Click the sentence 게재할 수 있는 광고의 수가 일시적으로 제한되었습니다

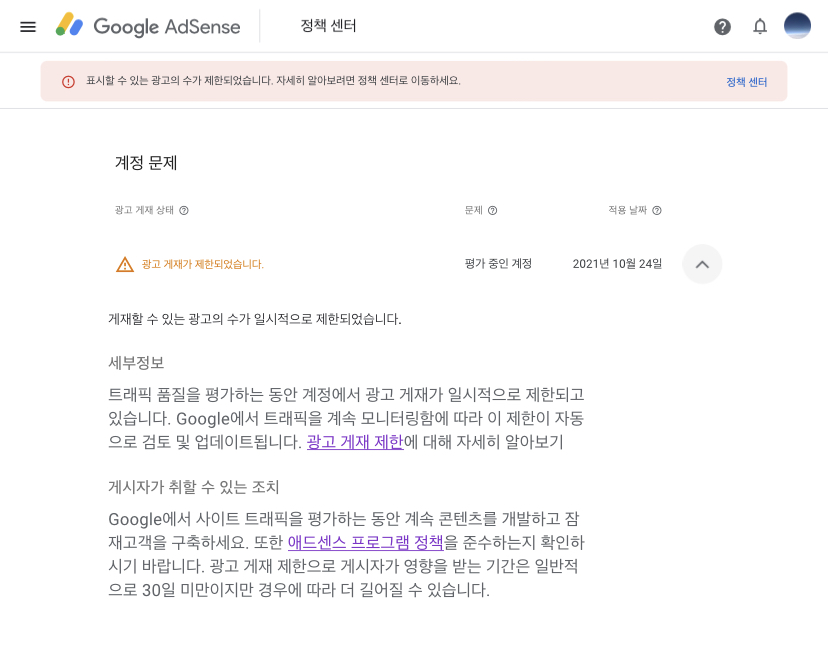(255, 319)
